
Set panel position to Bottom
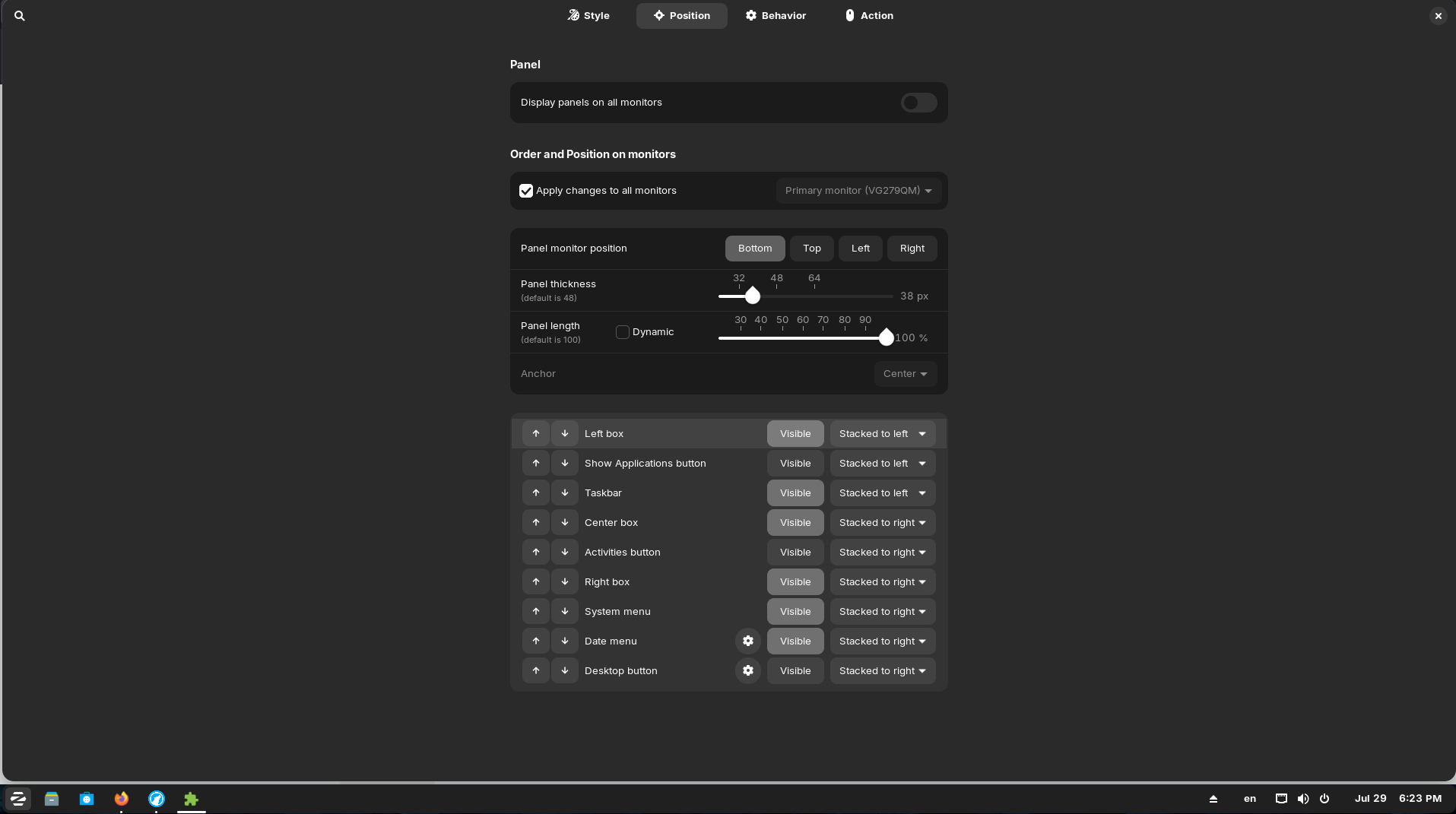coord(755,249)
